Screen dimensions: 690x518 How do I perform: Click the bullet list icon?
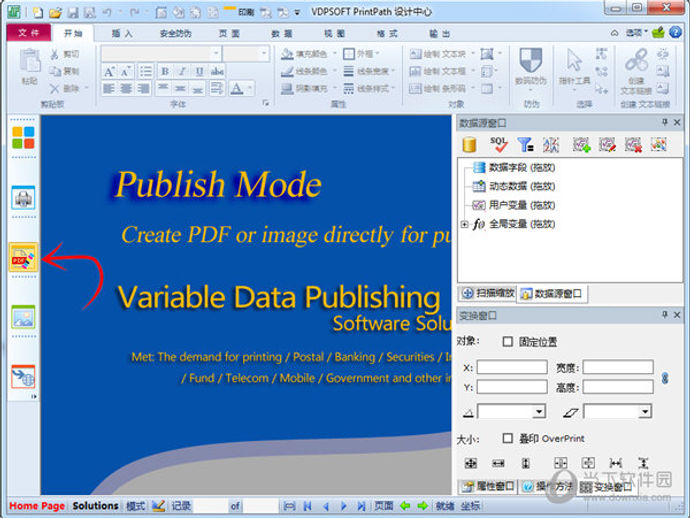click(x=145, y=71)
